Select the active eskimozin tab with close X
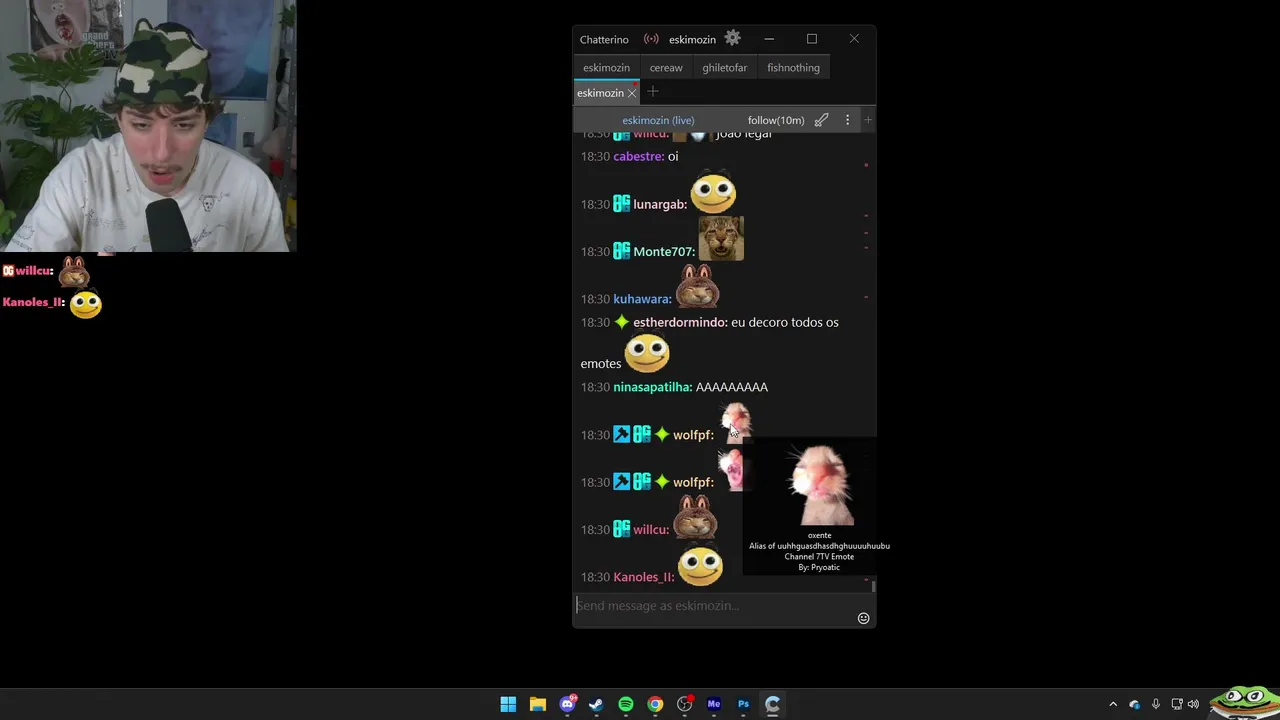The image size is (1280, 720). [600, 93]
